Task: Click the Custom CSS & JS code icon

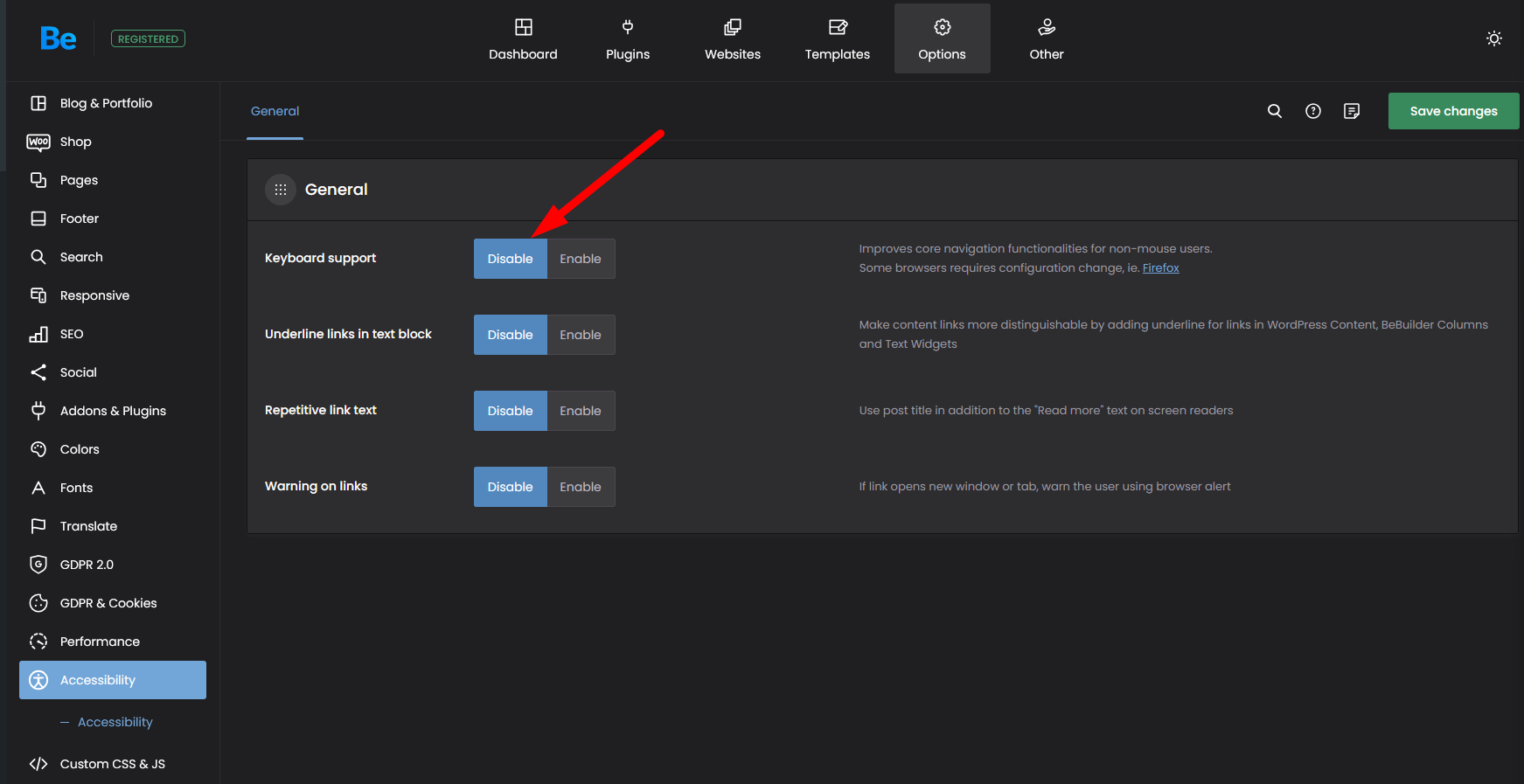Action: 38,764
